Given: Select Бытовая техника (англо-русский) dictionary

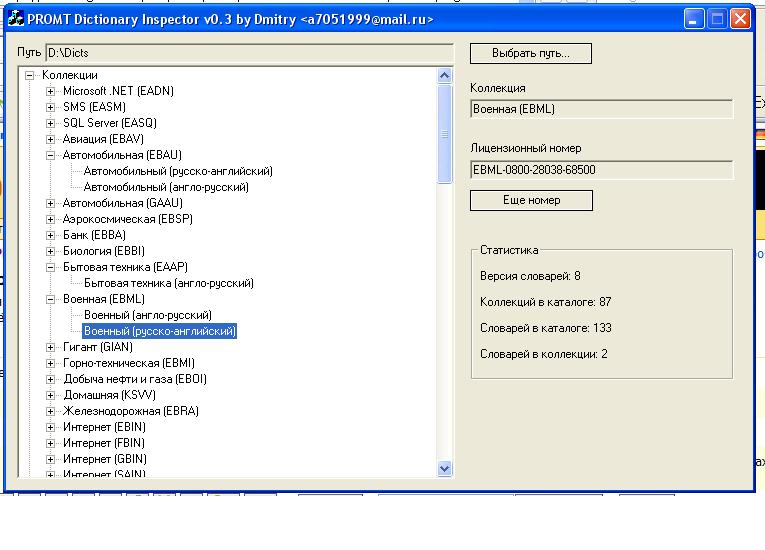Looking at the screenshot, I should (x=169, y=283).
